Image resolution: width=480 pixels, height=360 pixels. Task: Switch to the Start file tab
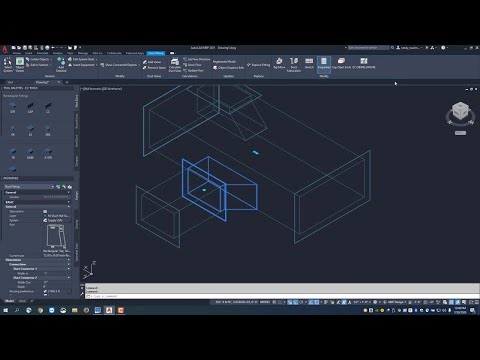[10, 82]
